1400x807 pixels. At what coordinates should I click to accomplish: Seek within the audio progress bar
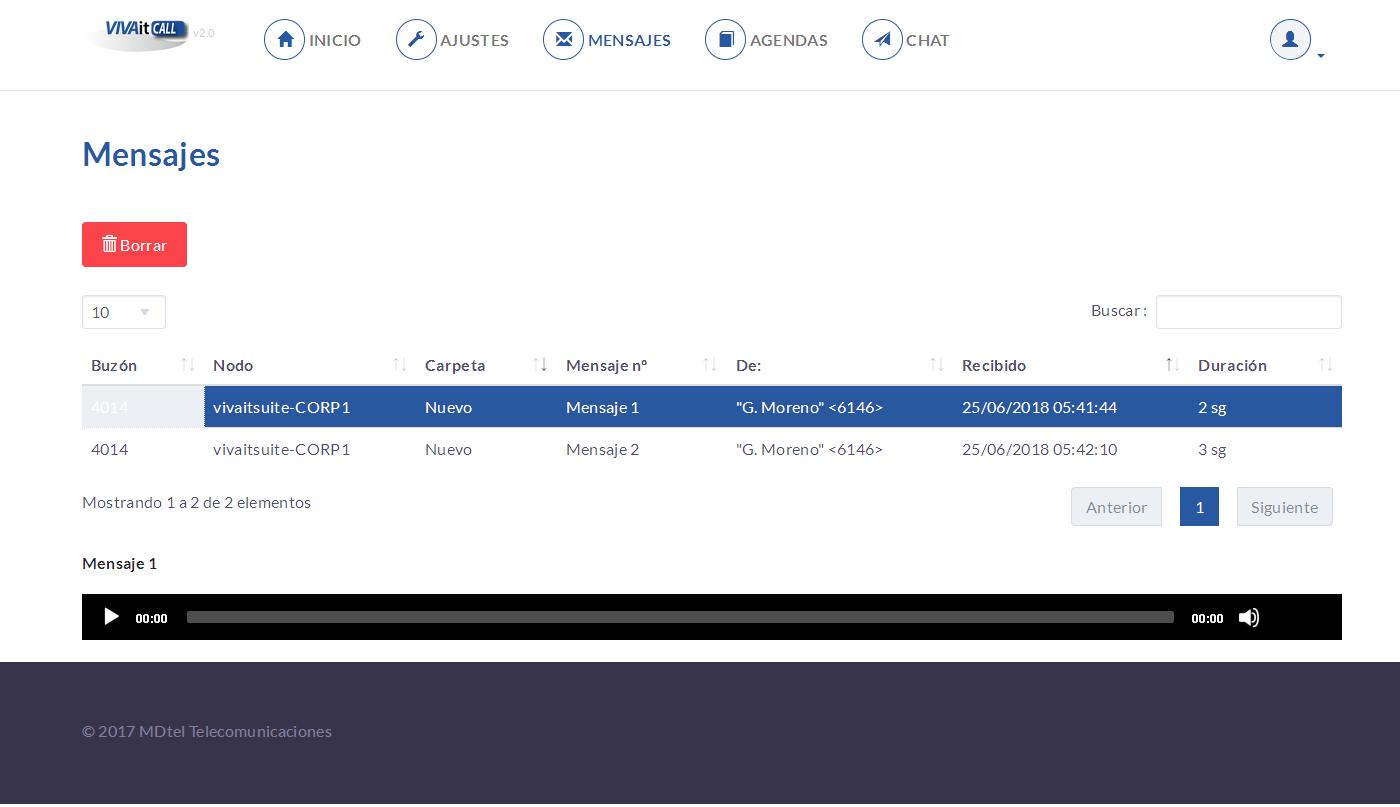[680, 617]
